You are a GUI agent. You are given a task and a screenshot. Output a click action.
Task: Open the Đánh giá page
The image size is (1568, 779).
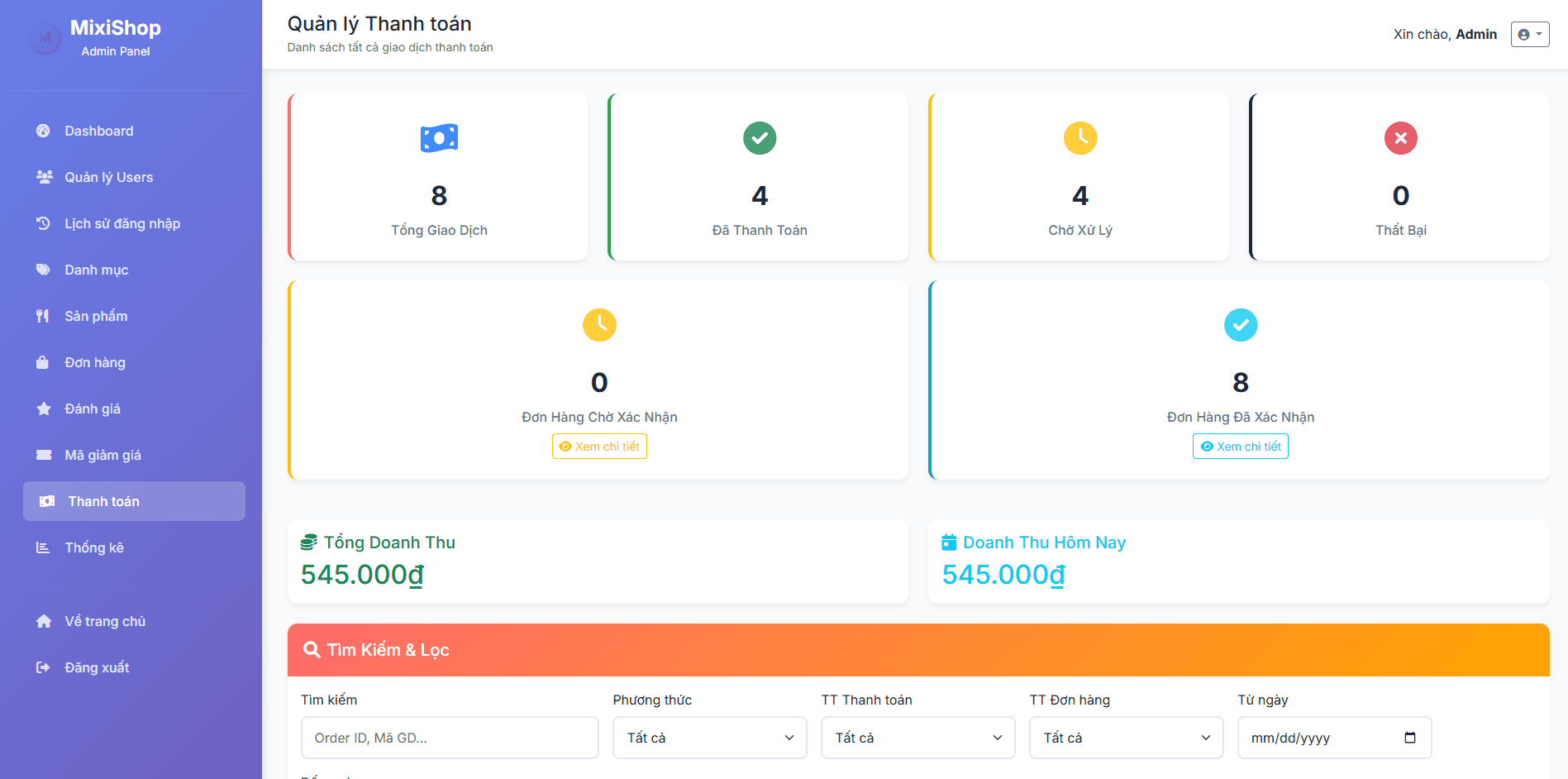click(134, 409)
